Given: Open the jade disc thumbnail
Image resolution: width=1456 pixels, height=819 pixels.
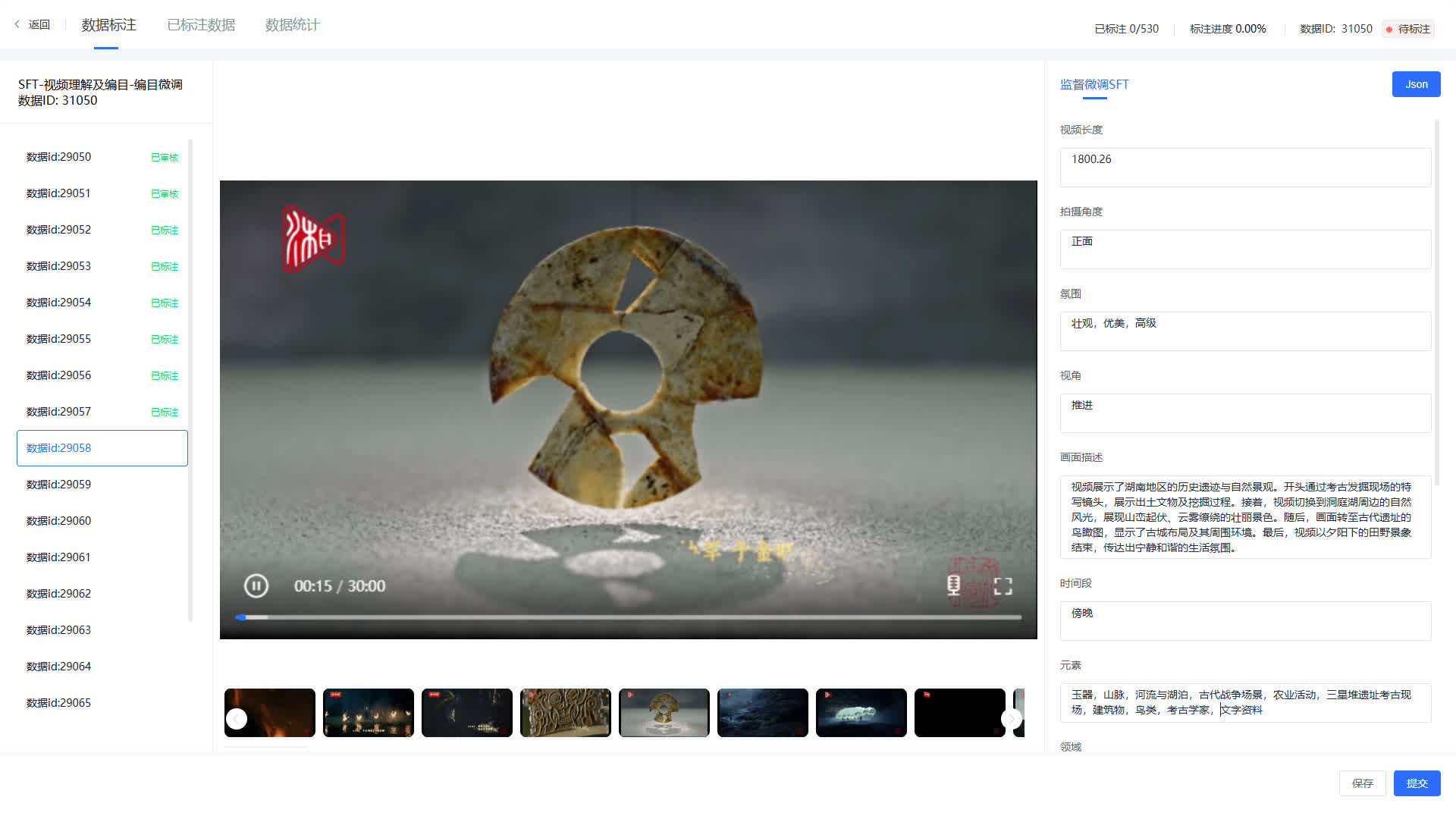Looking at the screenshot, I should point(664,713).
